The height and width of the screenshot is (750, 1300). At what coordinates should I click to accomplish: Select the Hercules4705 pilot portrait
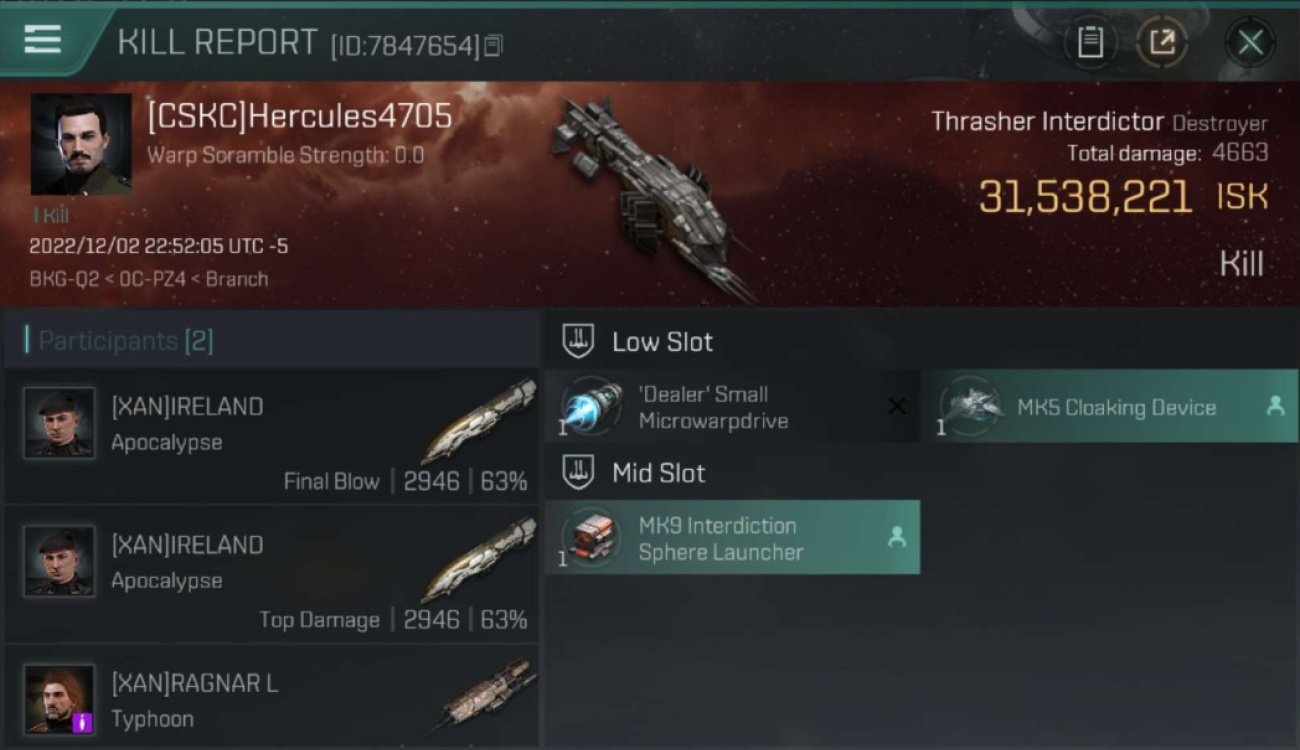coord(81,144)
